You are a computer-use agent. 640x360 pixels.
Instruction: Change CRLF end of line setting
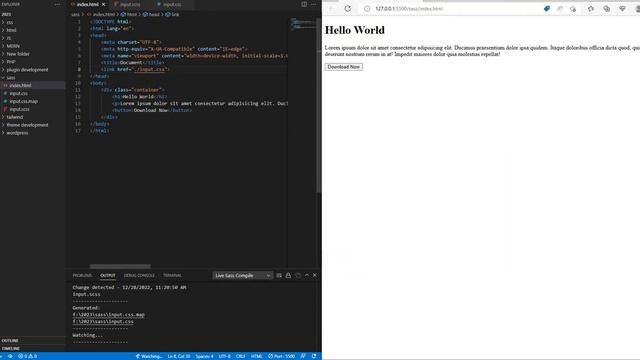point(240,356)
